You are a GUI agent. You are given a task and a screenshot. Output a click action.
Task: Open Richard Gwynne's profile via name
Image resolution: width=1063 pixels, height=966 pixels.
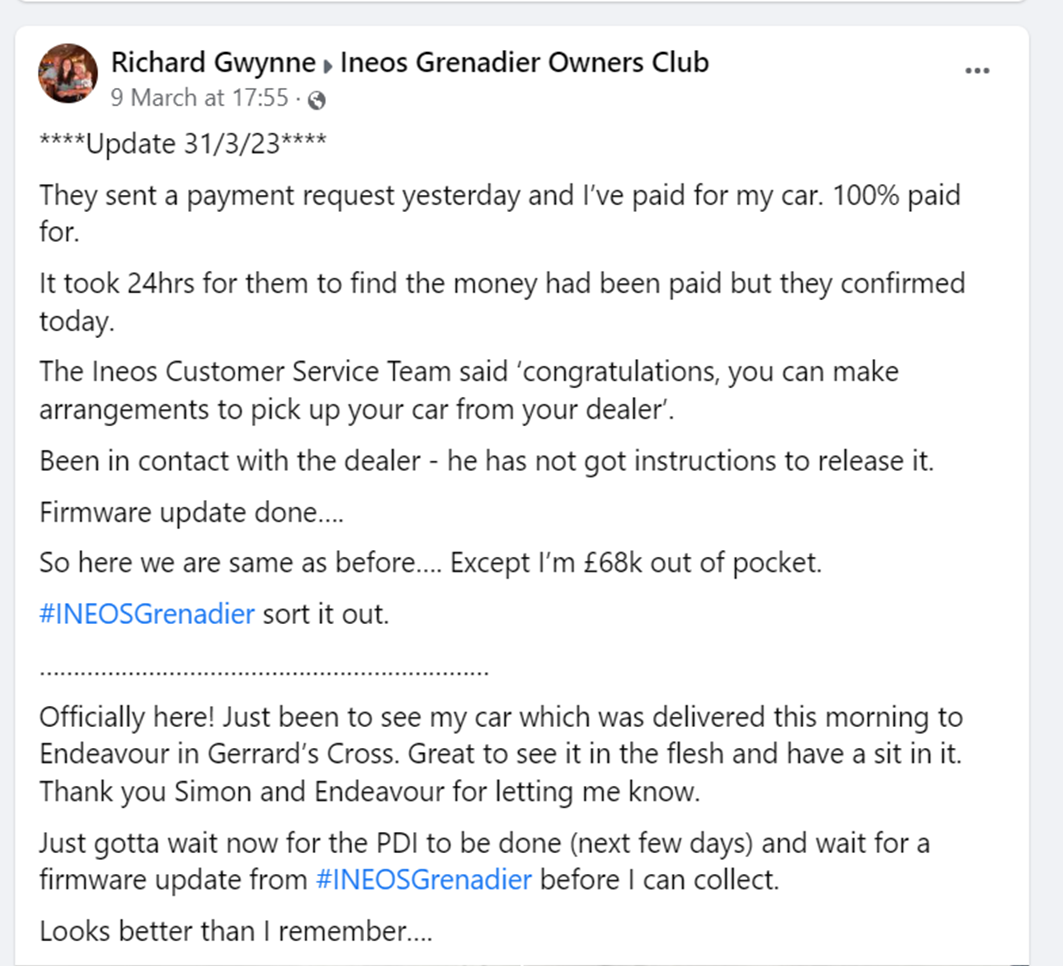(x=214, y=62)
